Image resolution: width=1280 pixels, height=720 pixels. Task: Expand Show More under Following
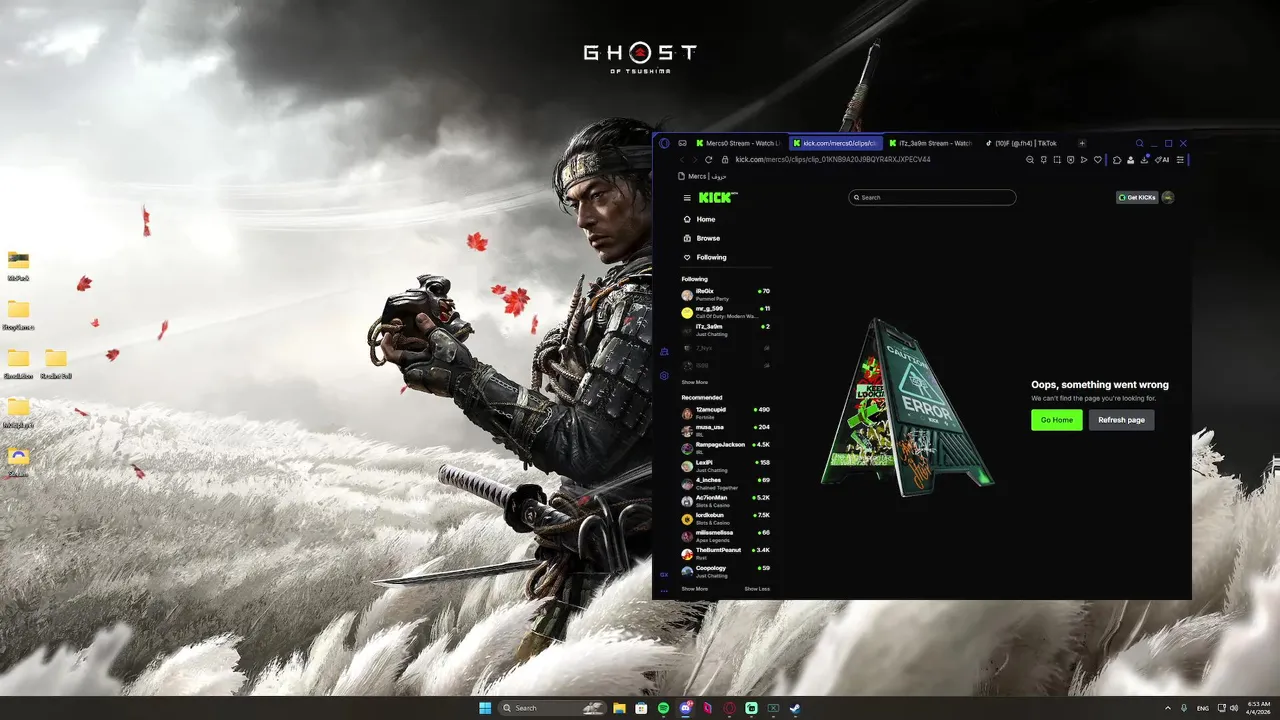[695, 382]
